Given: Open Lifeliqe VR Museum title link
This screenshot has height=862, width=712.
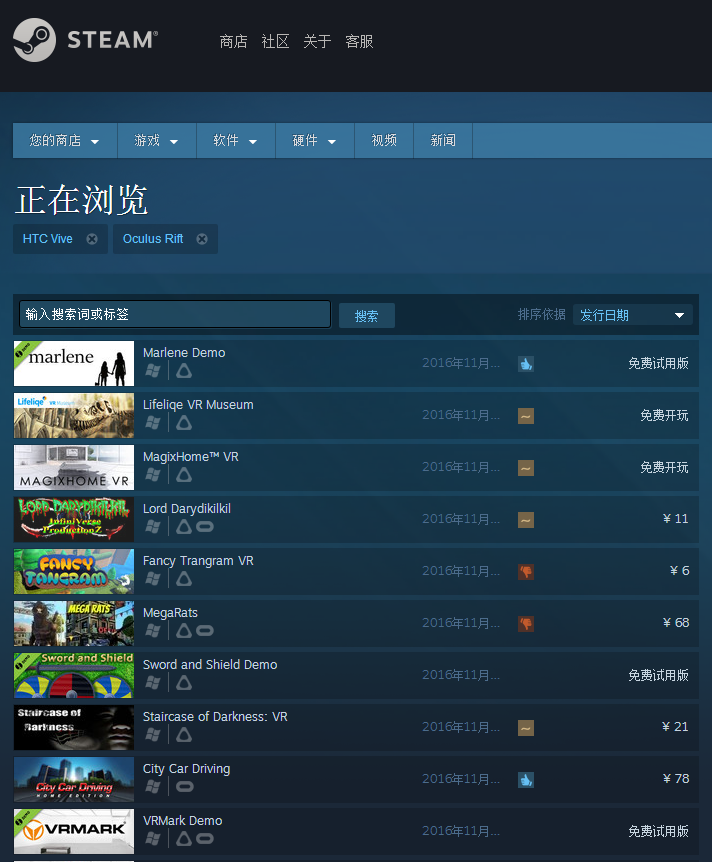Looking at the screenshot, I should tap(198, 405).
